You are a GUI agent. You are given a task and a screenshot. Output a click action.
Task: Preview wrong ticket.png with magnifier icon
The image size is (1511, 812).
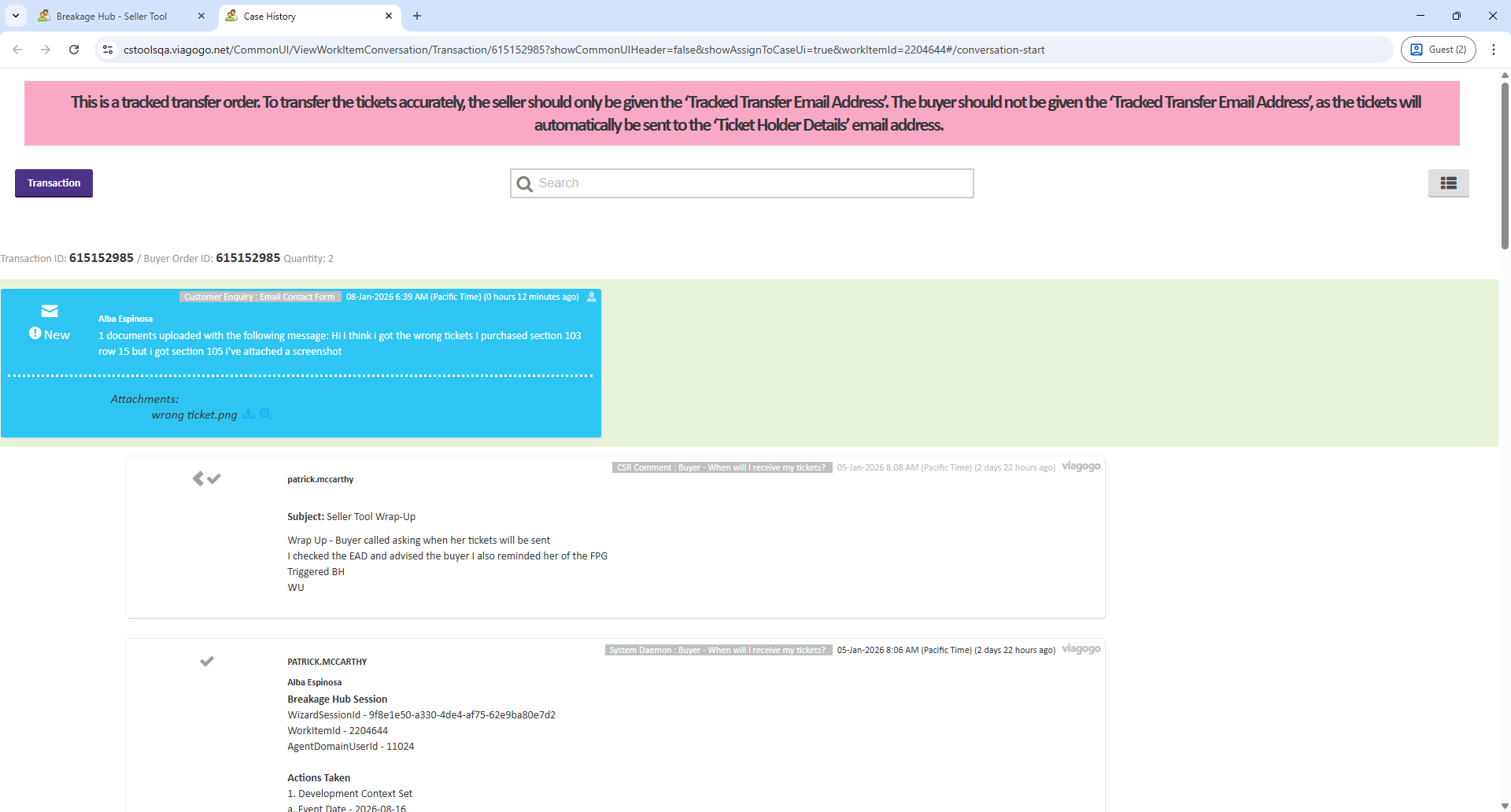coord(265,414)
